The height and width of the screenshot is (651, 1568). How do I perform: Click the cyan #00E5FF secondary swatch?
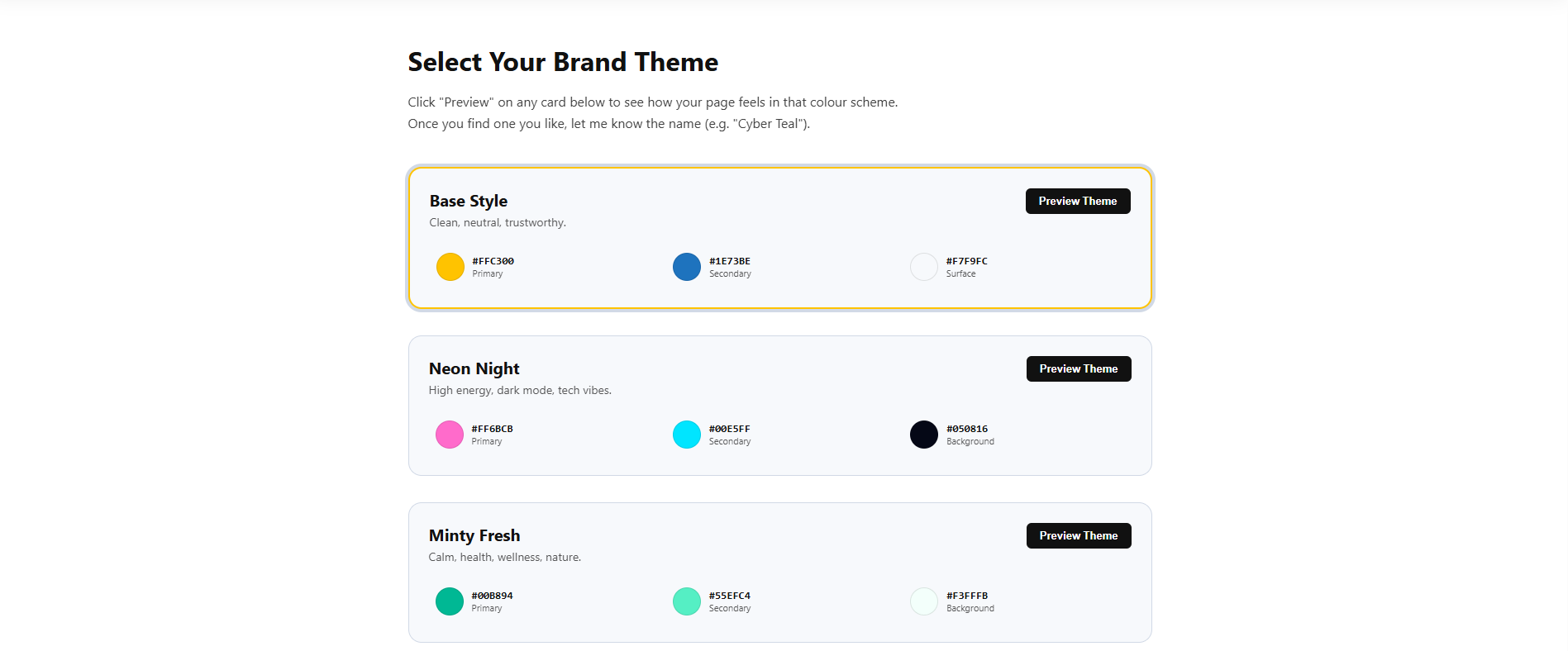pos(687,435)
